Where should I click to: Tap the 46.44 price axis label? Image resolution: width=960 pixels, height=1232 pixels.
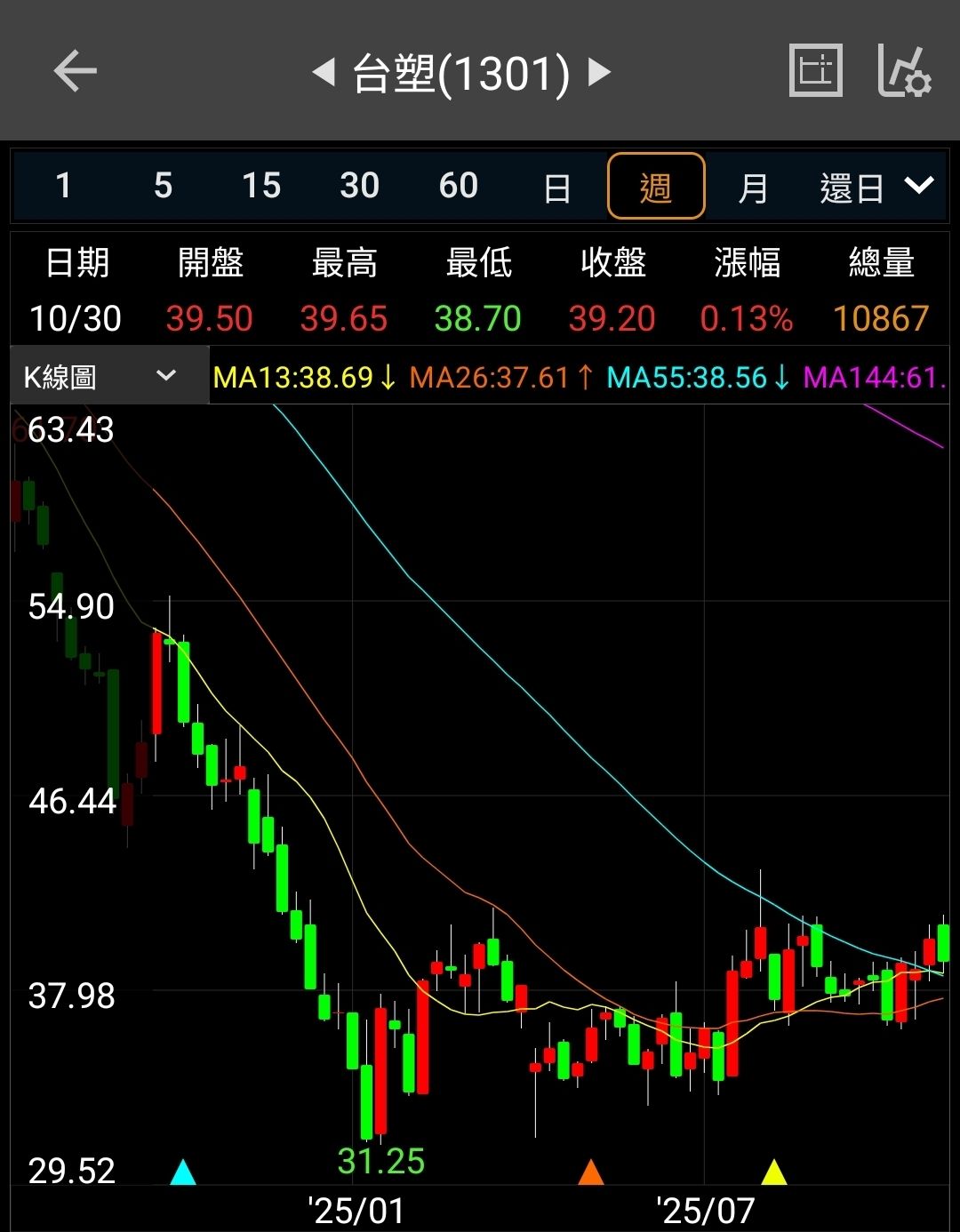pyautogui.click(x=72, y=802)
